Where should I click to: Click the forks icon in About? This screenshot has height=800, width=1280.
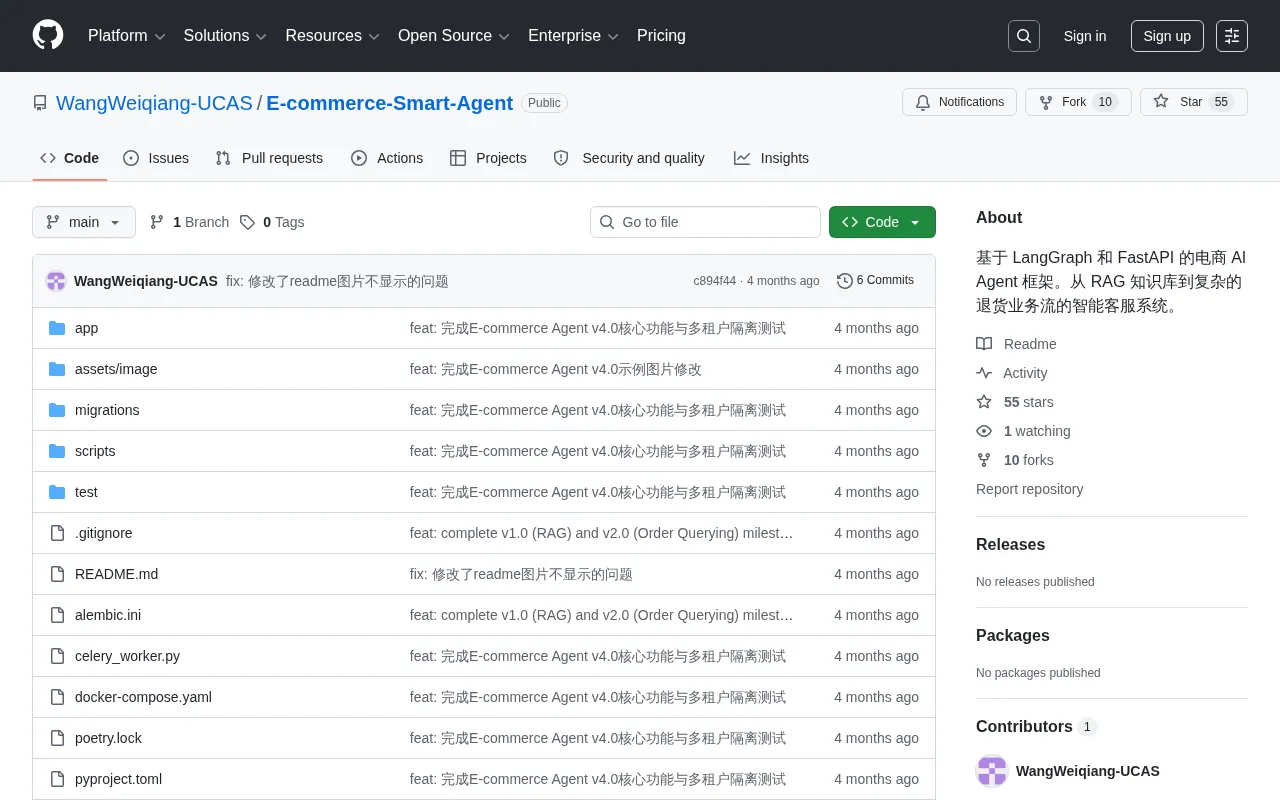pos(984,460)
